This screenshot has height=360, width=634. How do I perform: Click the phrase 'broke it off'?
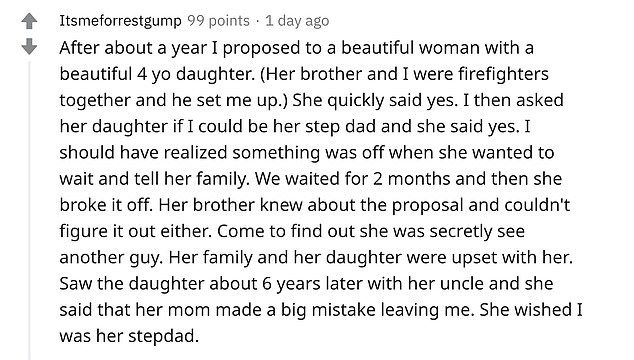106,205
